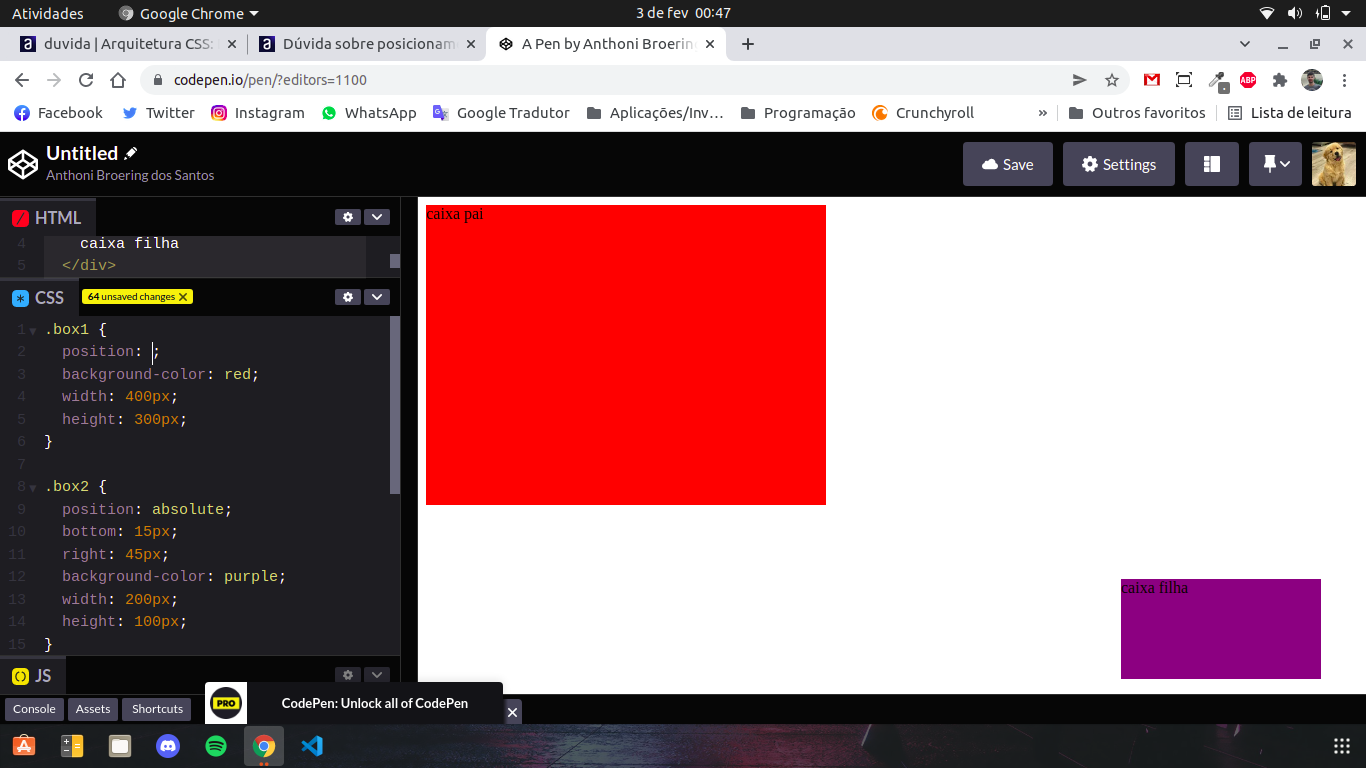Open Crunchyroll bookmark
The width and height of the screenshot is (1366, 768).
[923, 113]
